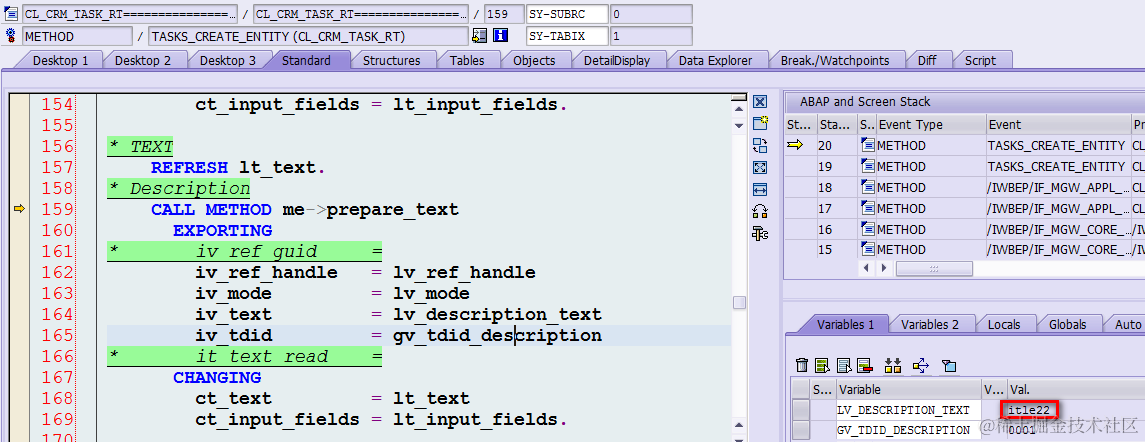Click the line number 159 header field

(504, 13)
